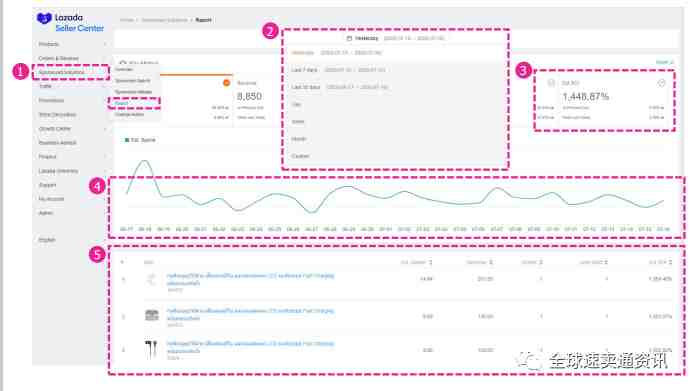Image resolution: width=690 pixels, height=391 pixels.
Task: Expand the Growth Center sidebar chevron
Action: pyautogui.click(x=105, y=129)
